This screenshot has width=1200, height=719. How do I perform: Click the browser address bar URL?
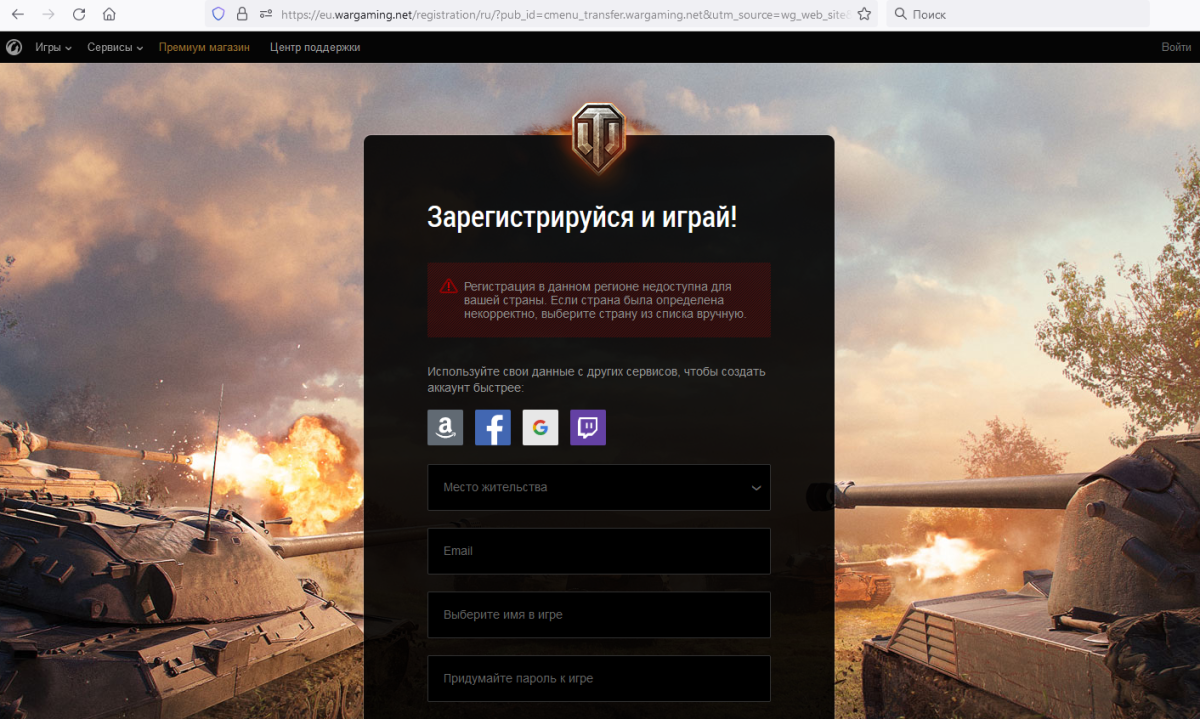coord(565,14)
